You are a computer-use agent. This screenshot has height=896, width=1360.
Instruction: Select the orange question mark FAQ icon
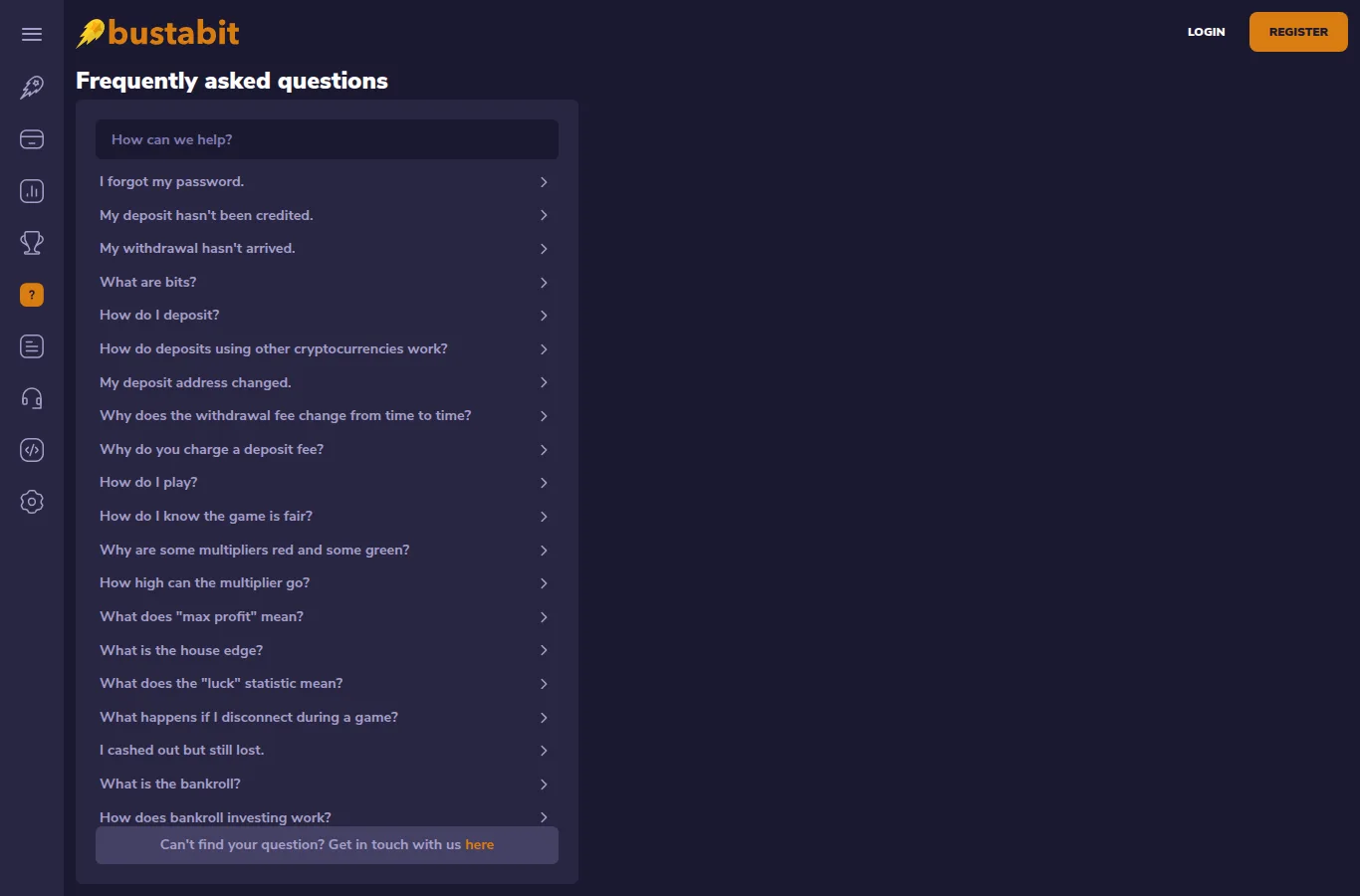[32, 295]
